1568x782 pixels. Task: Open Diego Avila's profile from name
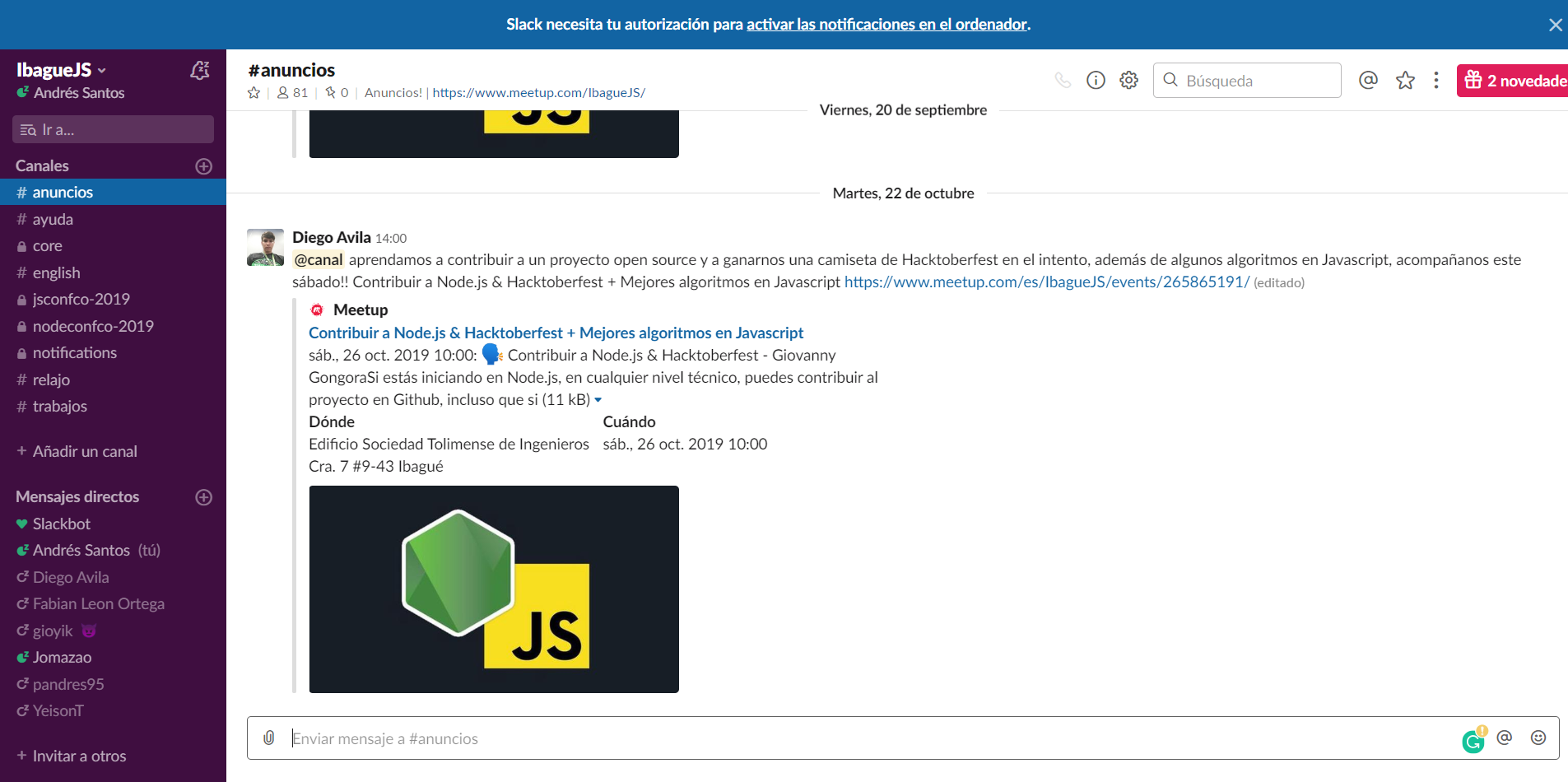tap(332, 237)
